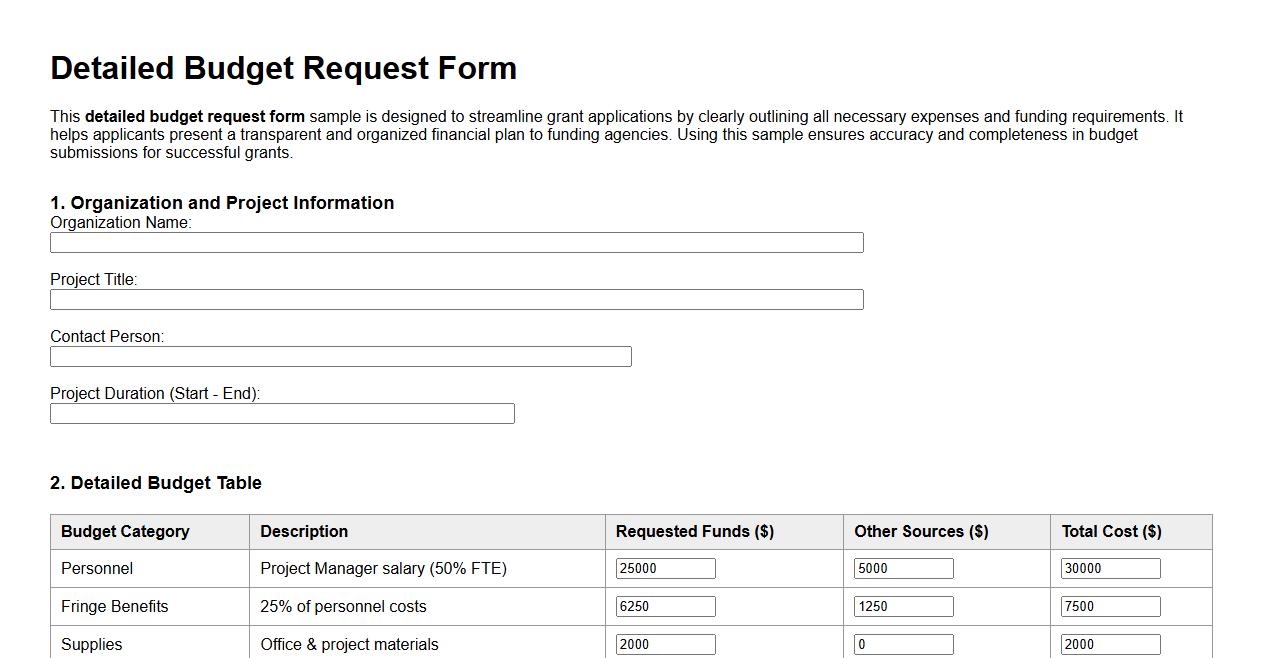Click the Requested Funds field for Supplies row
The image size is (1263, 658).
click(x=665, y=643)
